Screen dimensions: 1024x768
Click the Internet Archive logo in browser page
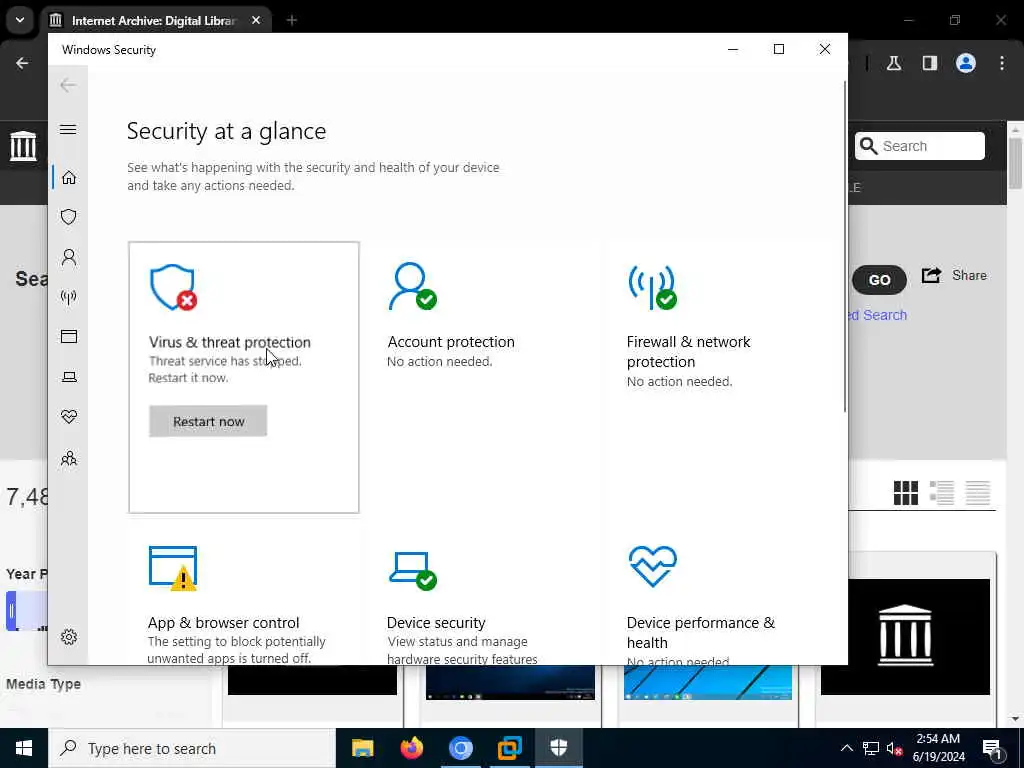tap(23, 146)
